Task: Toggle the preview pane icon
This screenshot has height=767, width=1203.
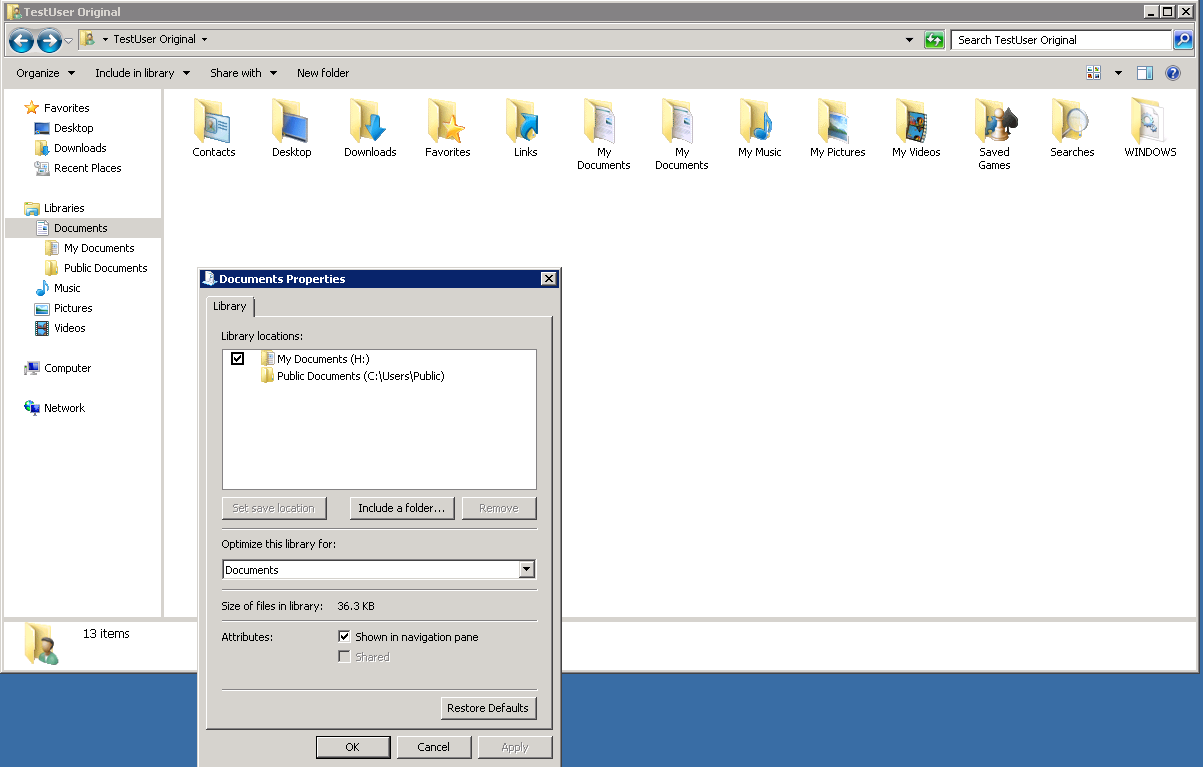Action: (1145, 73)
